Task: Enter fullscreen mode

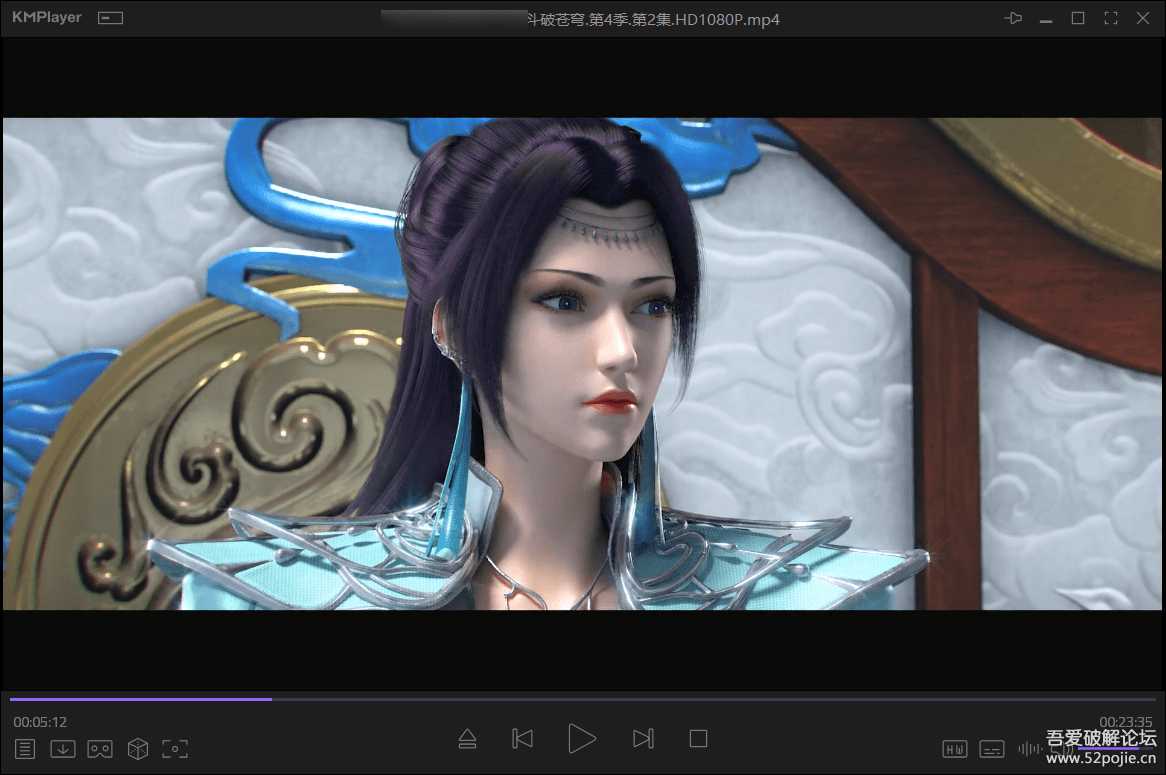Action: [1110, 18]
